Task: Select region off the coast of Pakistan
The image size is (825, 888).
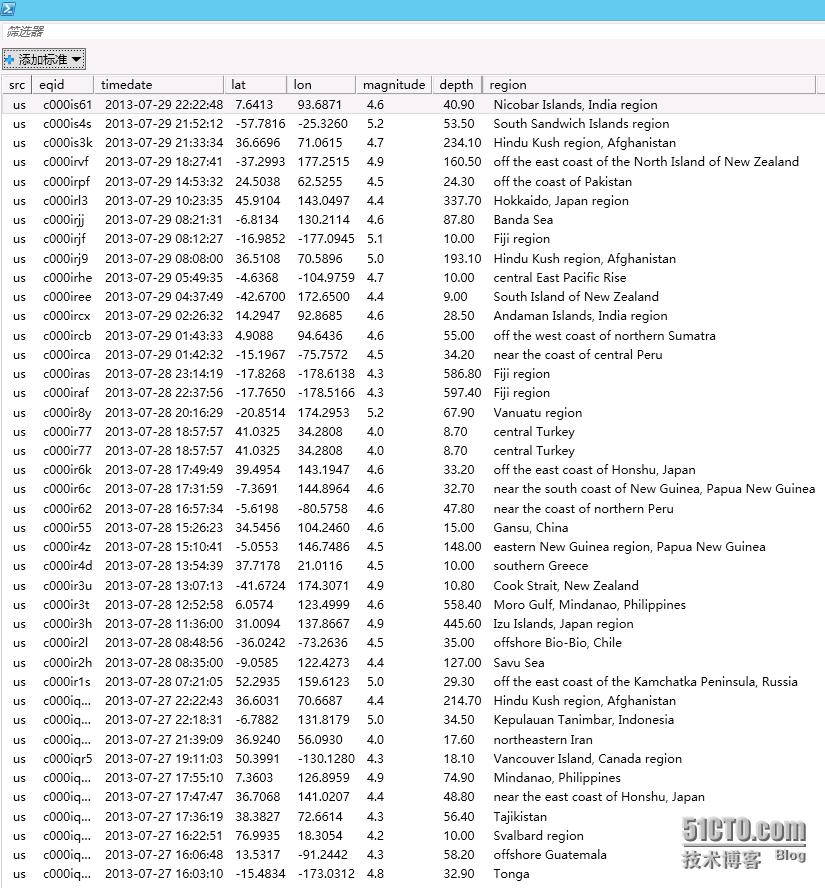Action: click(562, 182)
